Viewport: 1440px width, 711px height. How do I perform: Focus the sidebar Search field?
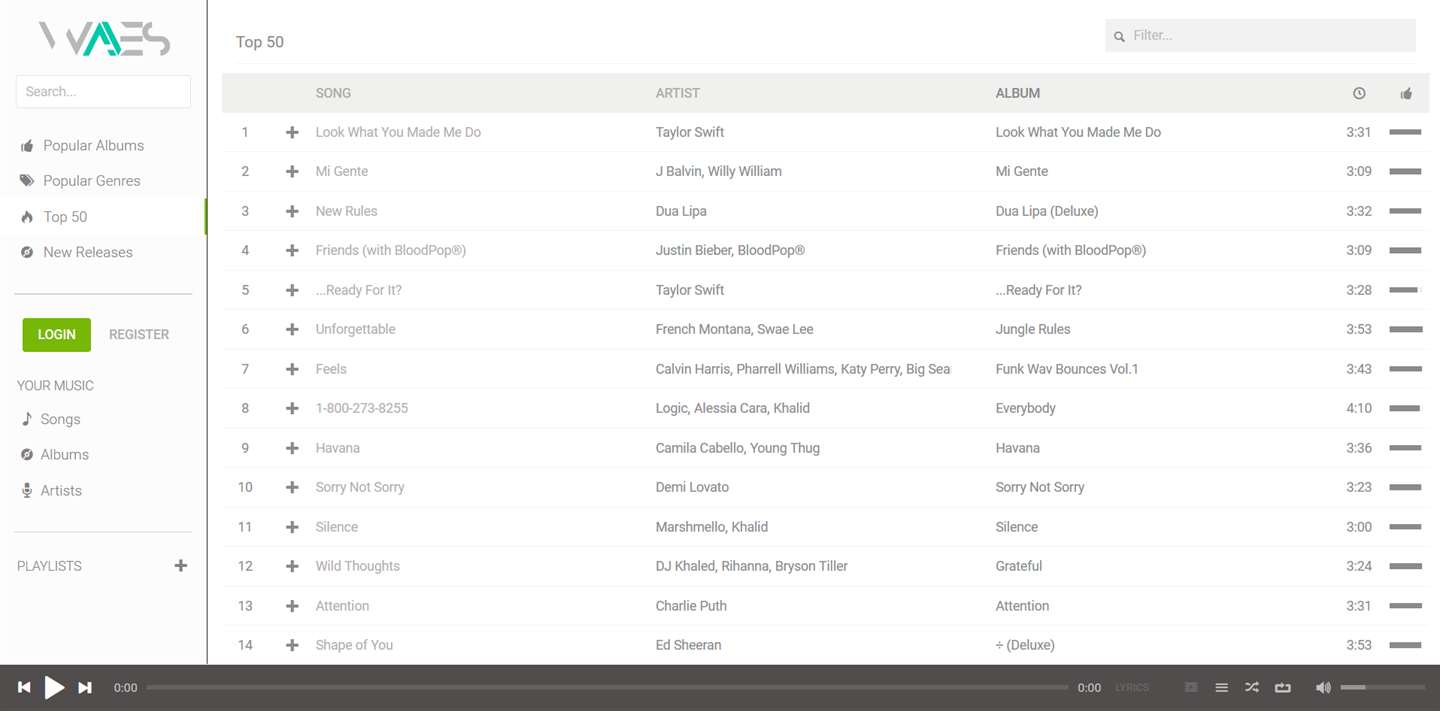coord(103,91)
